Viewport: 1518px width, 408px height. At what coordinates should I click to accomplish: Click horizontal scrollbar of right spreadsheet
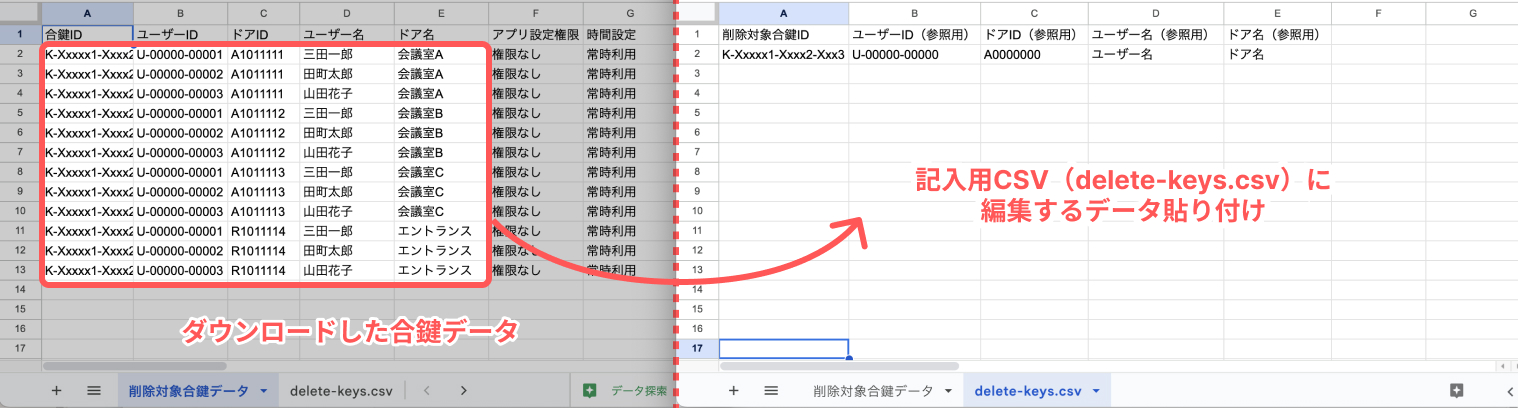(840, 367)
